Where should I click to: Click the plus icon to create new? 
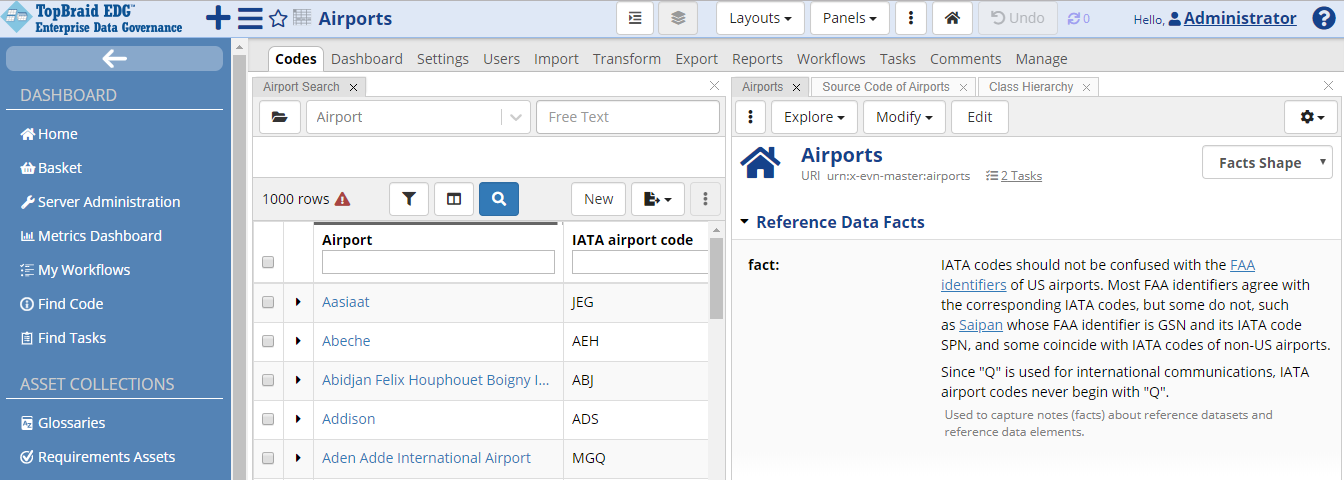pos(217,18)
